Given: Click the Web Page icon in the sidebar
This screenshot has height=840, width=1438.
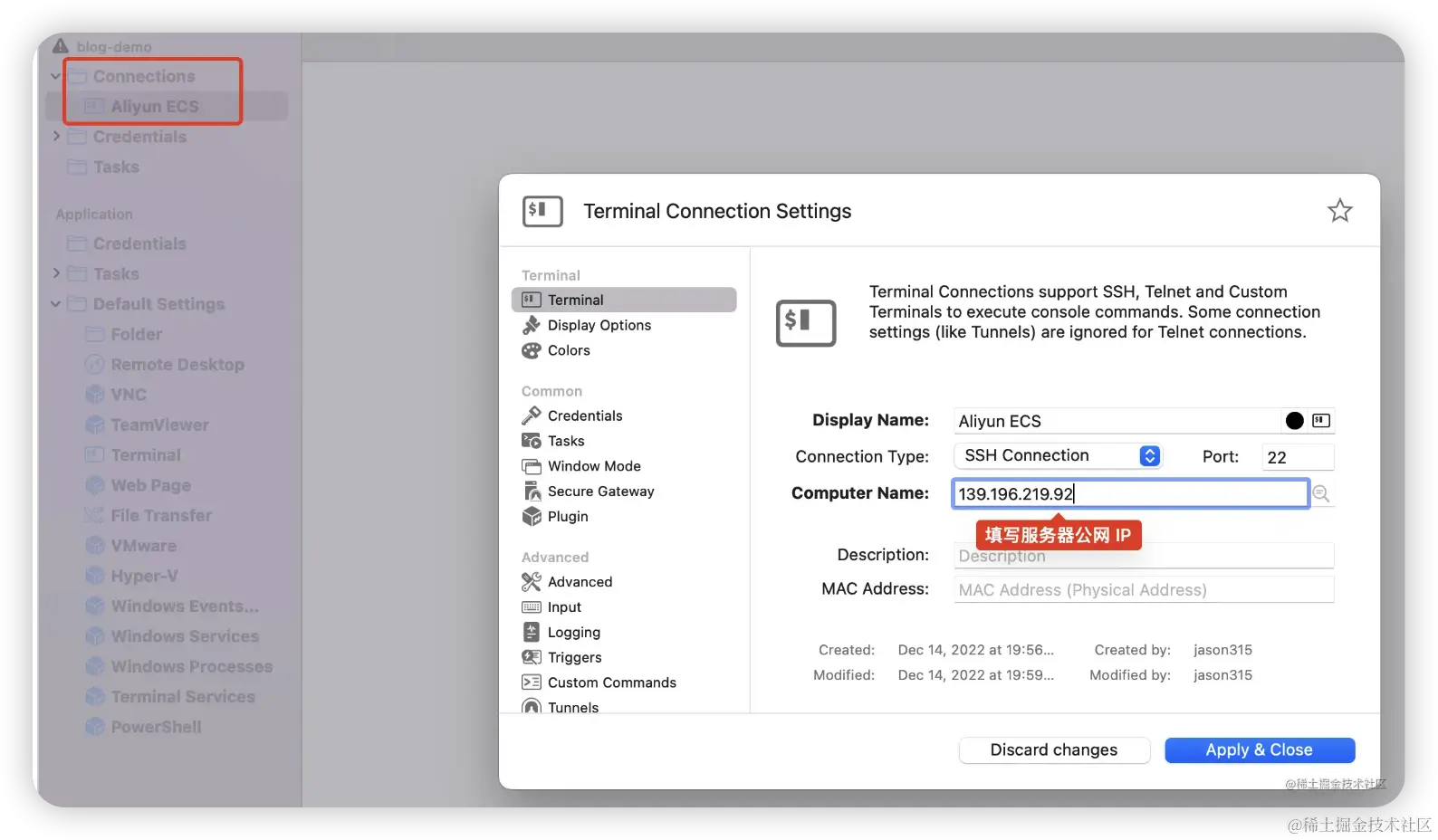Looking at the screenshot, I should pos(94,485).
